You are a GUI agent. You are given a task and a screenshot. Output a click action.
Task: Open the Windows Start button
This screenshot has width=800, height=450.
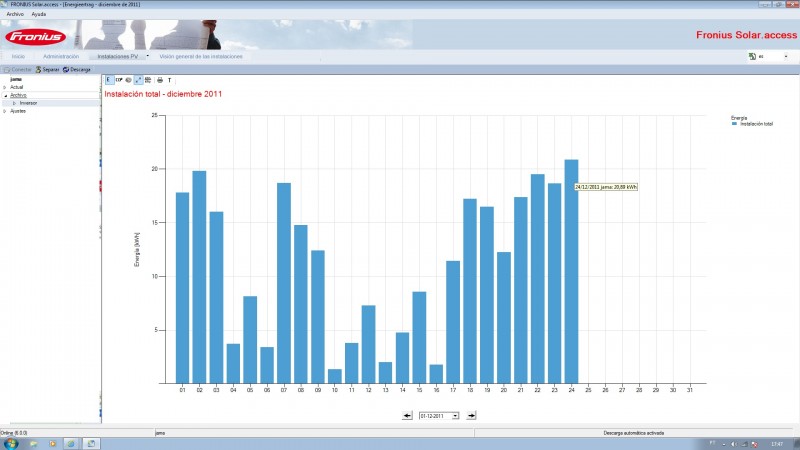[11, 443]
